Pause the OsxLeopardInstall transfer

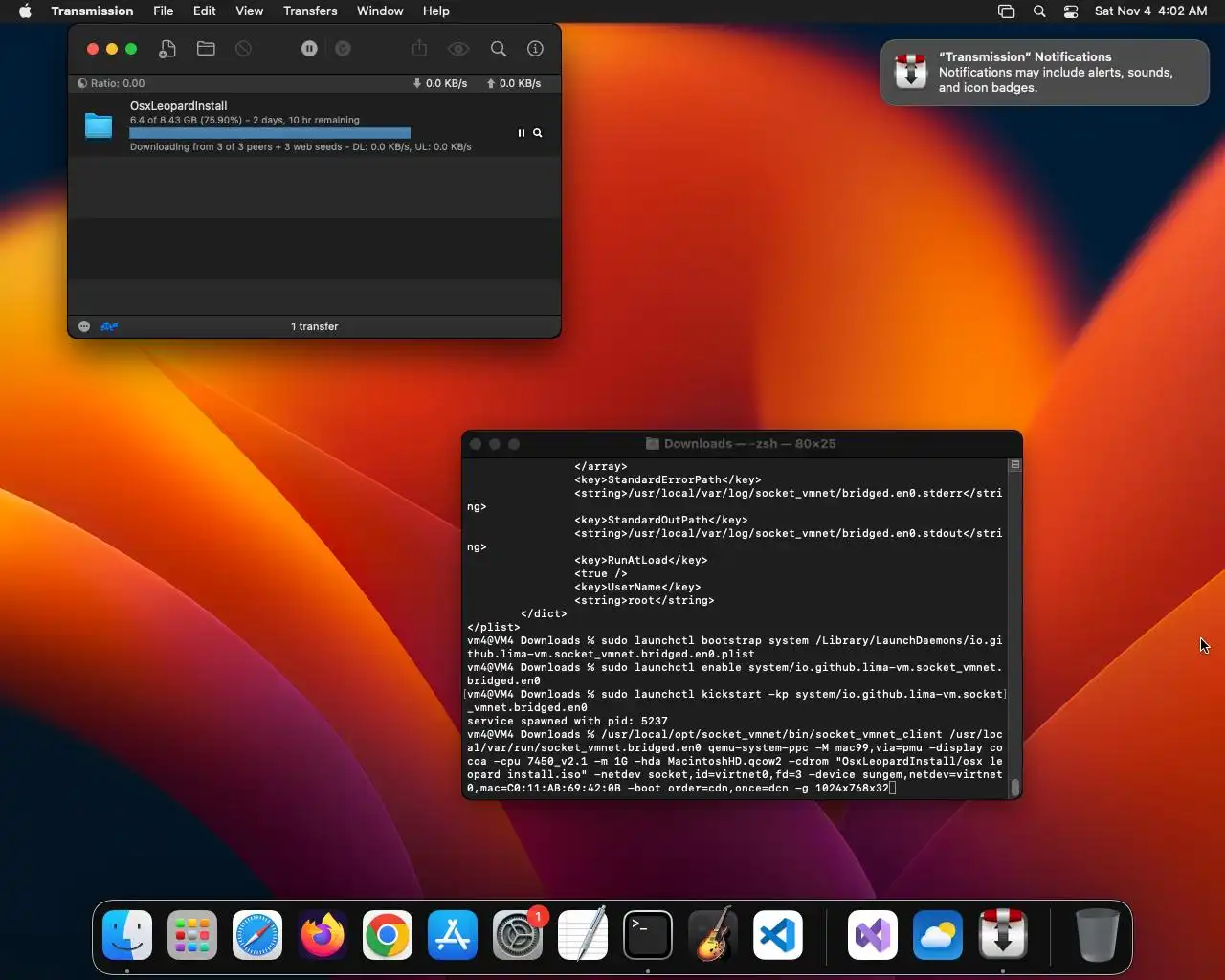[x=522, y=133]
